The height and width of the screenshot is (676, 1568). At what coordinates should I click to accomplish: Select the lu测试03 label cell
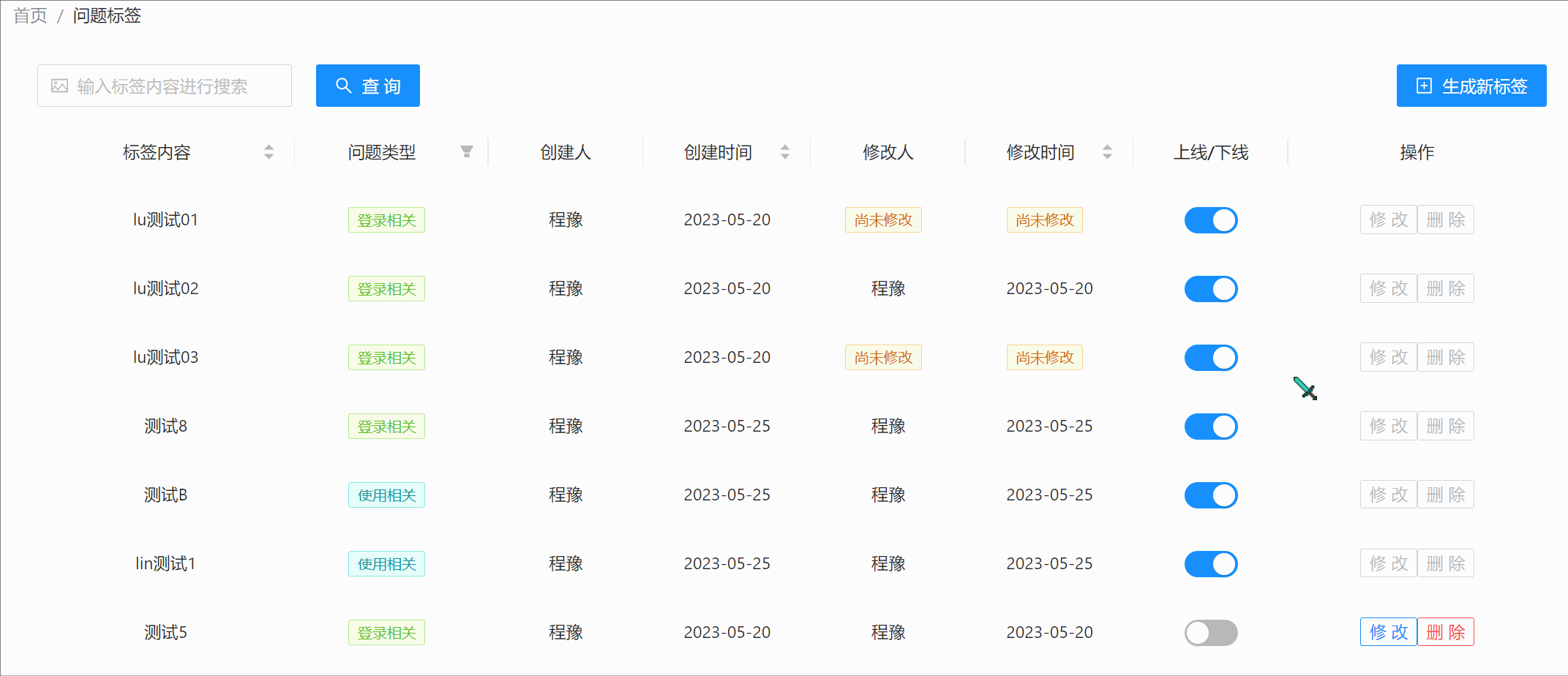click(x=165, y=357)
